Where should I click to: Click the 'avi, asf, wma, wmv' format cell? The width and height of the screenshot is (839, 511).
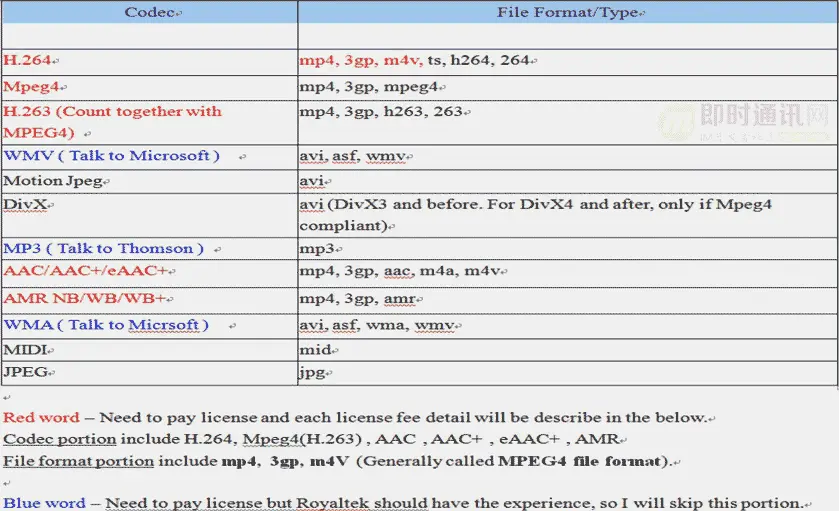pyautogui.click(x=568, y=326)
